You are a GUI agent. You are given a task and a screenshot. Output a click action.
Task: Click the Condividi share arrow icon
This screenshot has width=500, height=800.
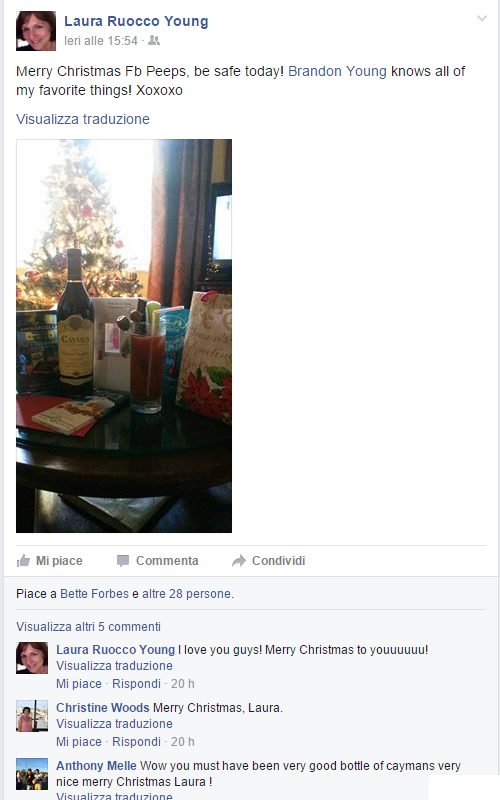coord(239,561)
